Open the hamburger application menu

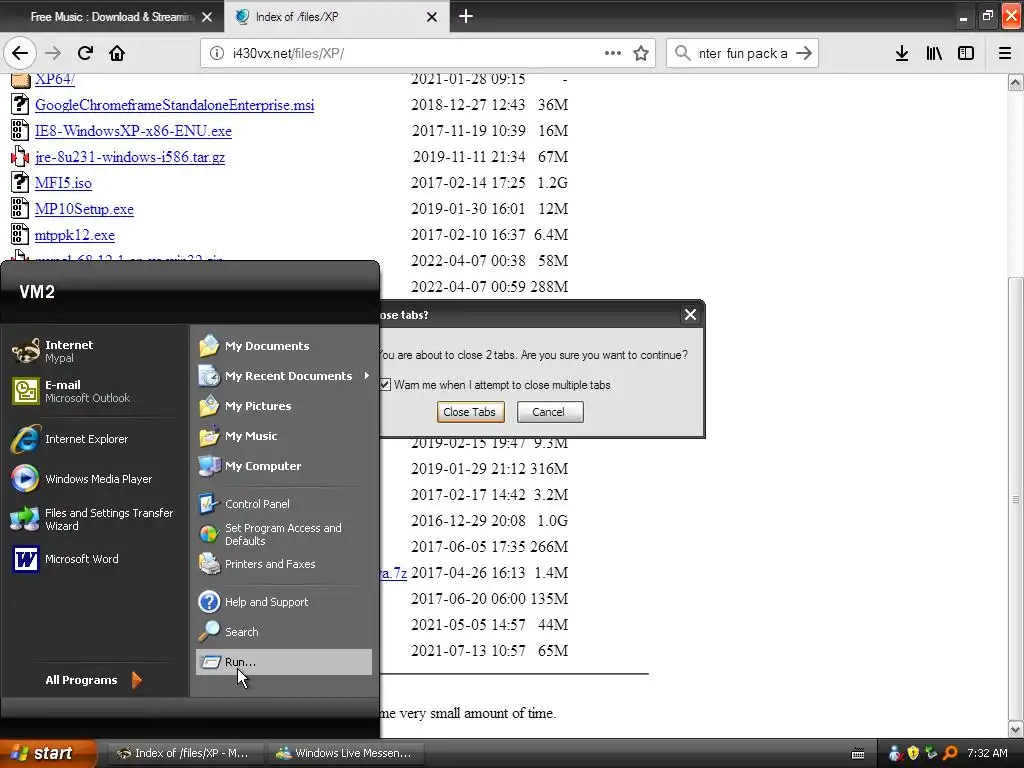point(1005,53)
